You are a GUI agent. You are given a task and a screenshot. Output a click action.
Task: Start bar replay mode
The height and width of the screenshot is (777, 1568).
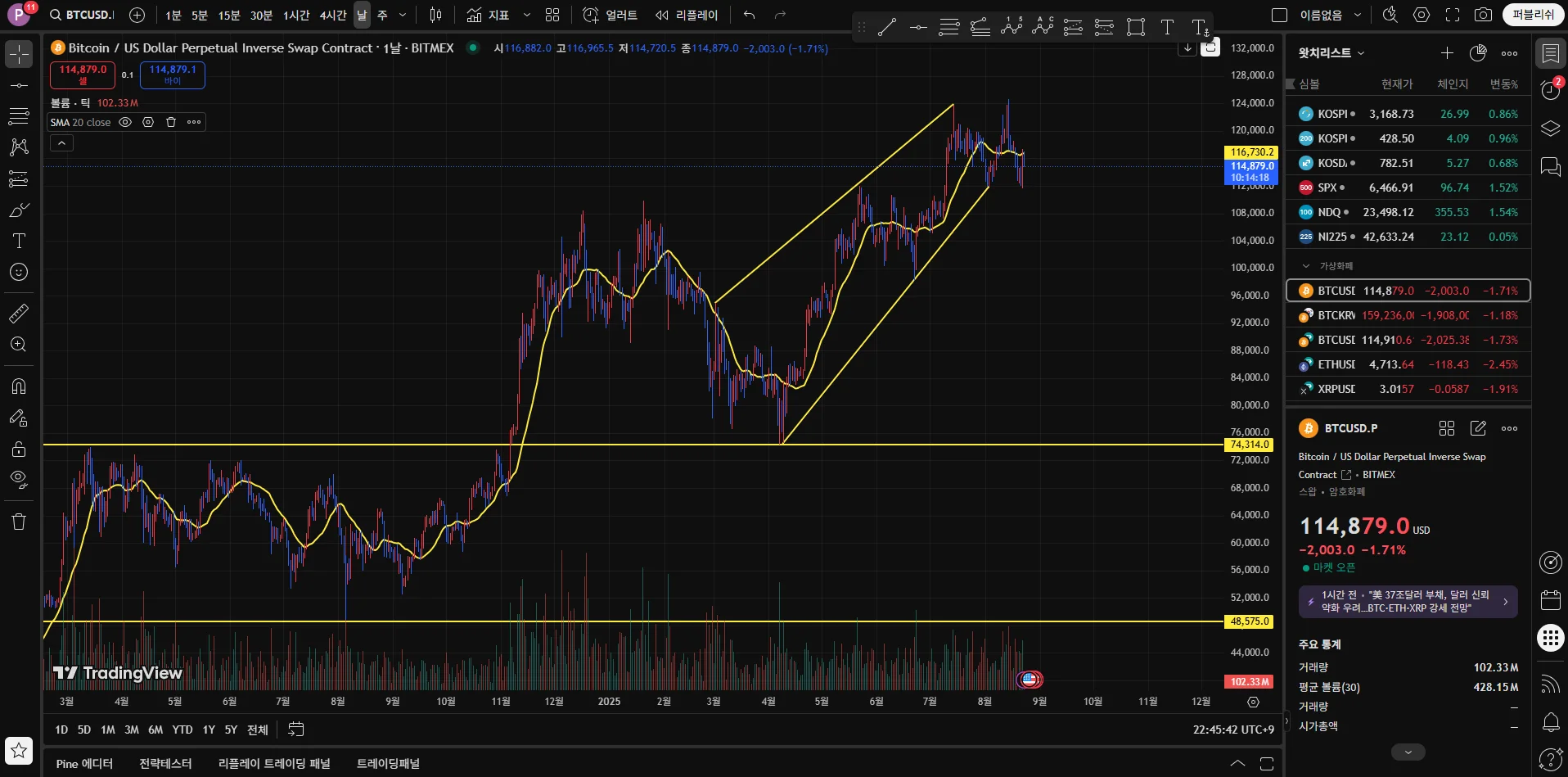click(687, 15)
